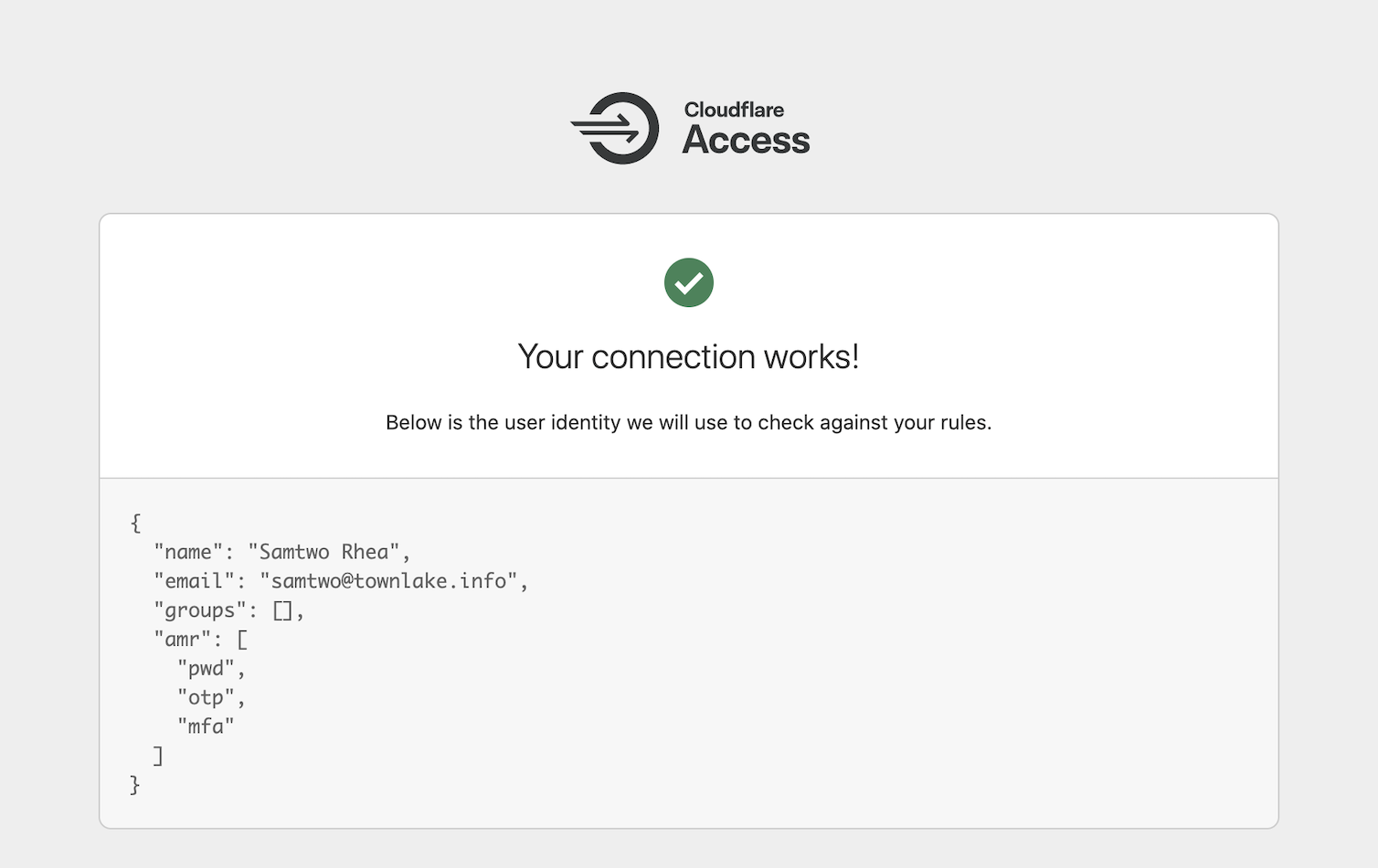Viewport: 1378px width, 868px height.
Task: Click the opening bracket after "amr"
Action: point(242,640)
